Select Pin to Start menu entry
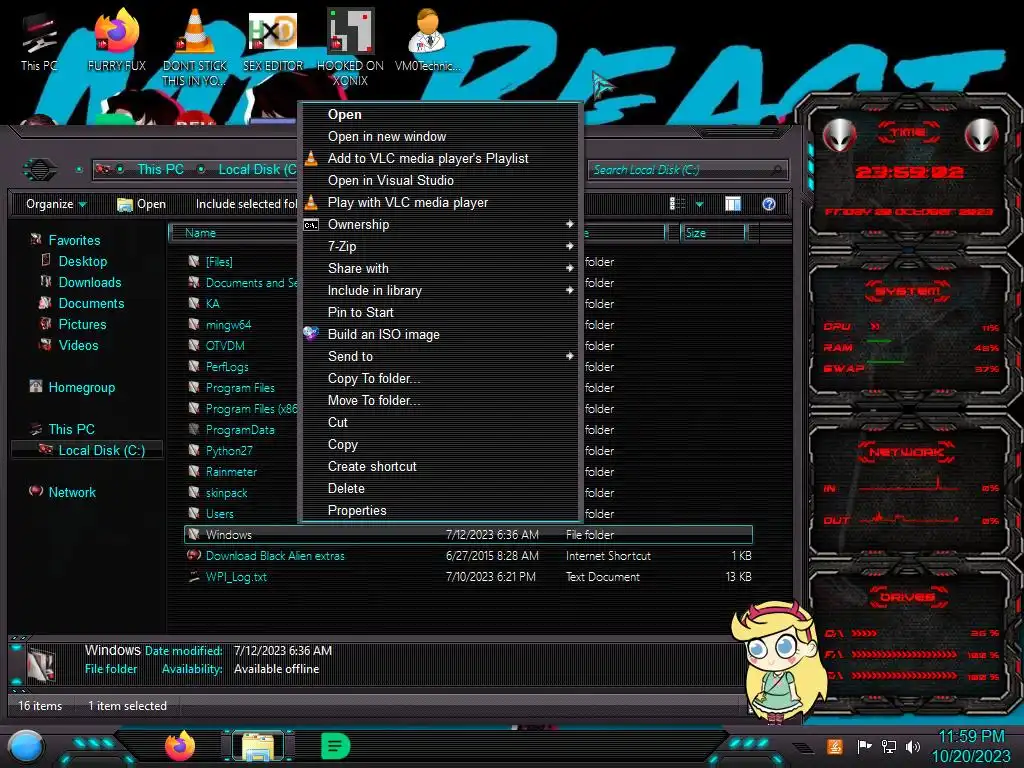 [x=441, y=312]
